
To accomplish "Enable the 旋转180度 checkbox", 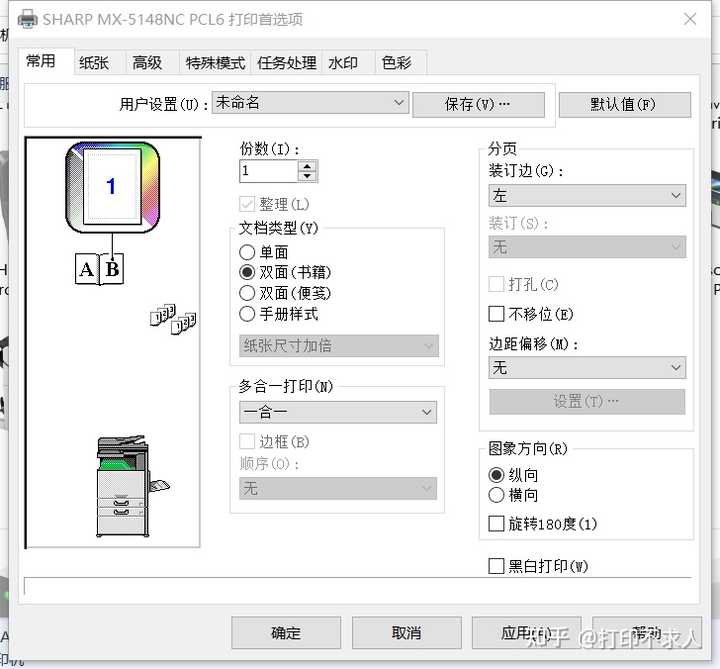I will coord(496,523).
